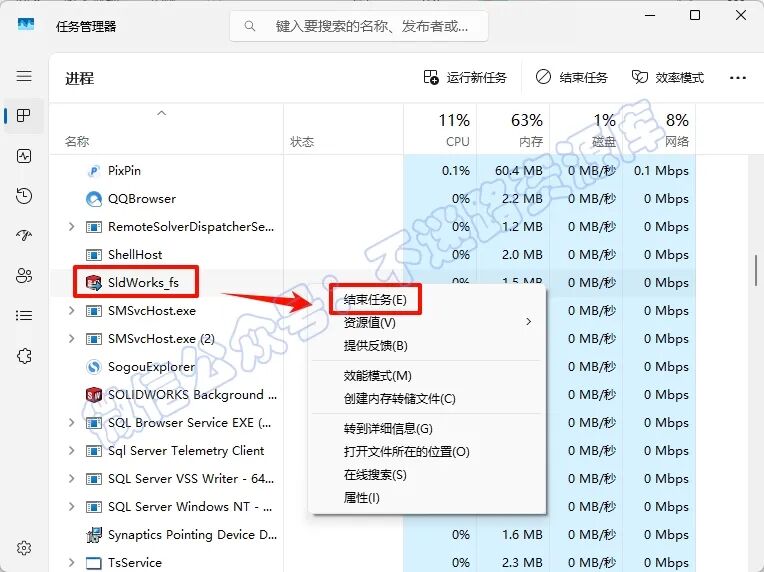The width and height of the screenshot is (764, 572).
Task: Choose 创建内存转储文件(C) menu entry
Action: coord(400,399)
